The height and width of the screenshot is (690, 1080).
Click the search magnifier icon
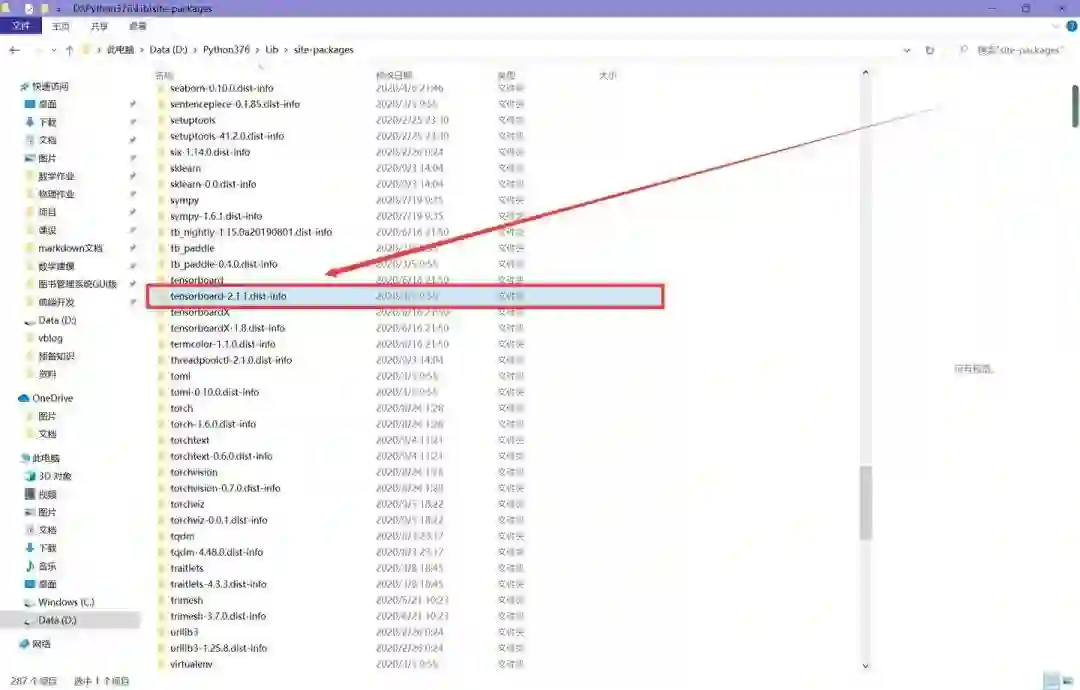point(963,50)
